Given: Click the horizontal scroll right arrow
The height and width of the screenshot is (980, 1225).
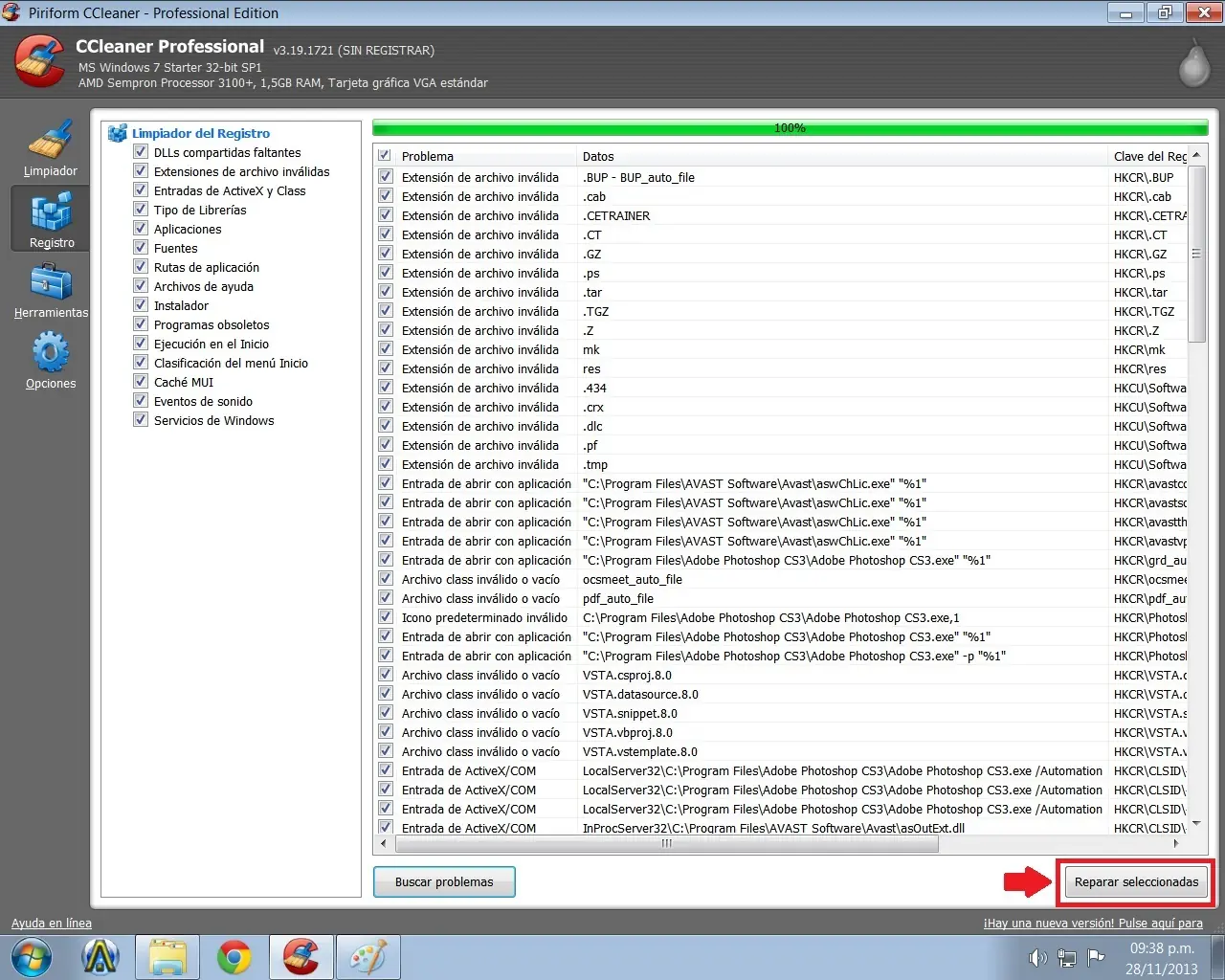Looking at the screenshot, I should coord(1177,844).
